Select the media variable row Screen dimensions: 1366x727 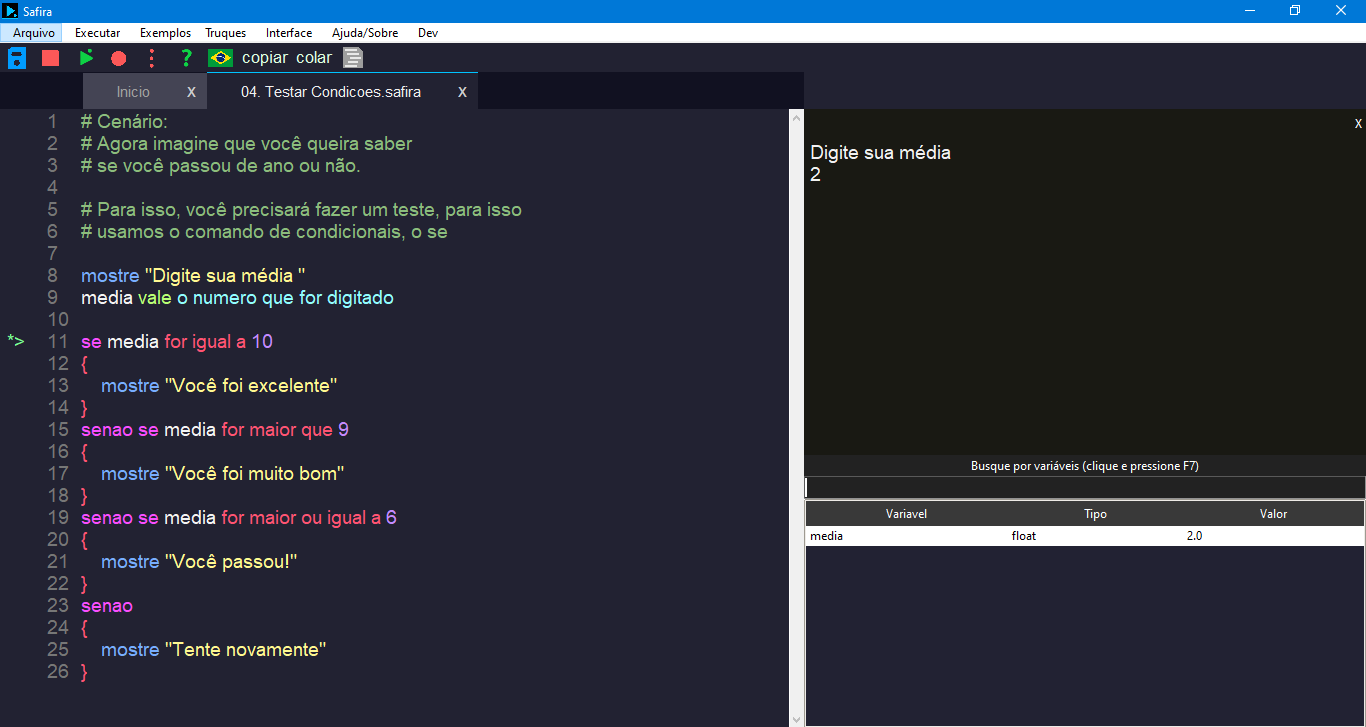click(x=1085, y=536)
